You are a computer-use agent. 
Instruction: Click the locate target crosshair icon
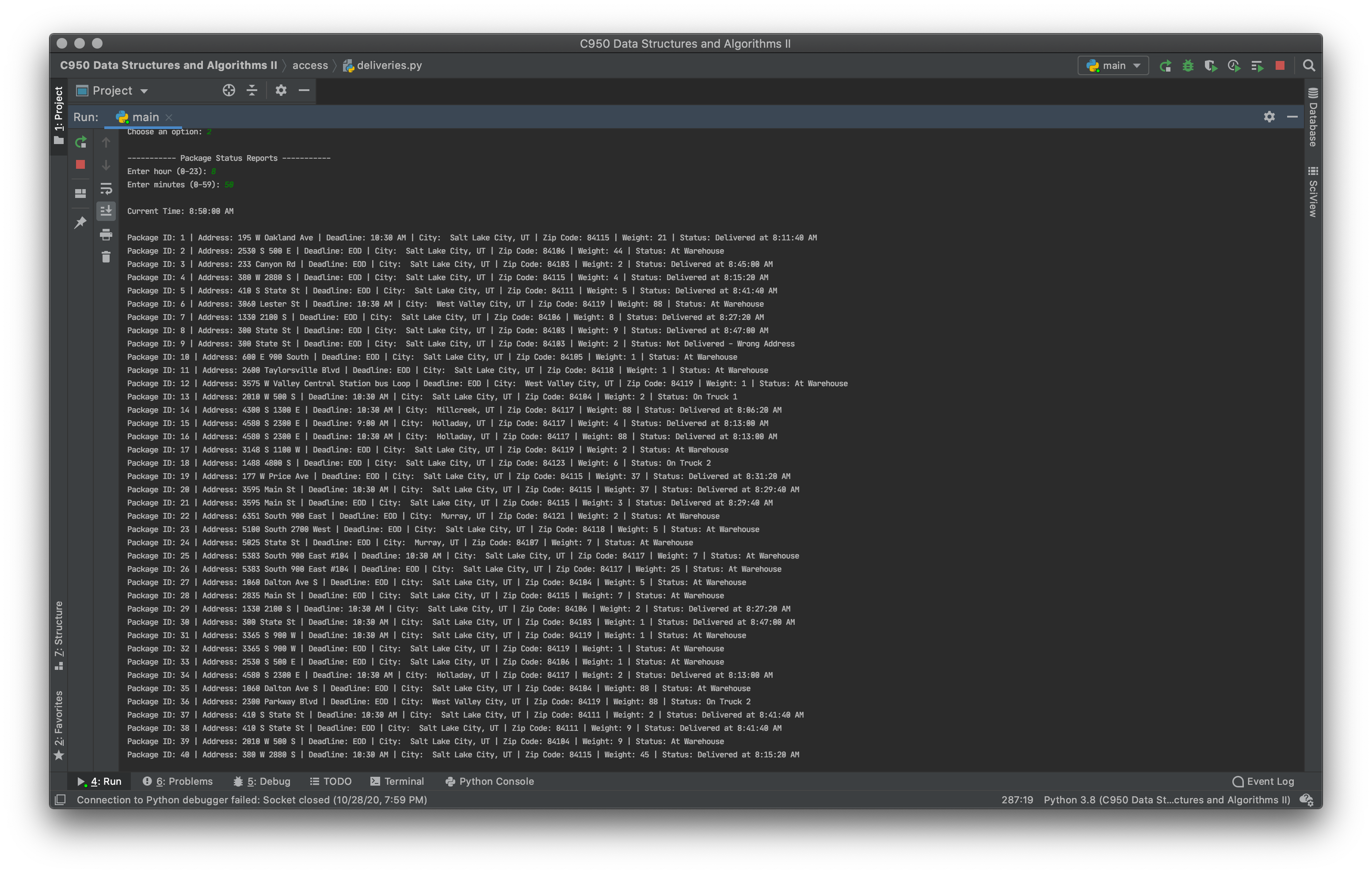click(x=229, y=90)
